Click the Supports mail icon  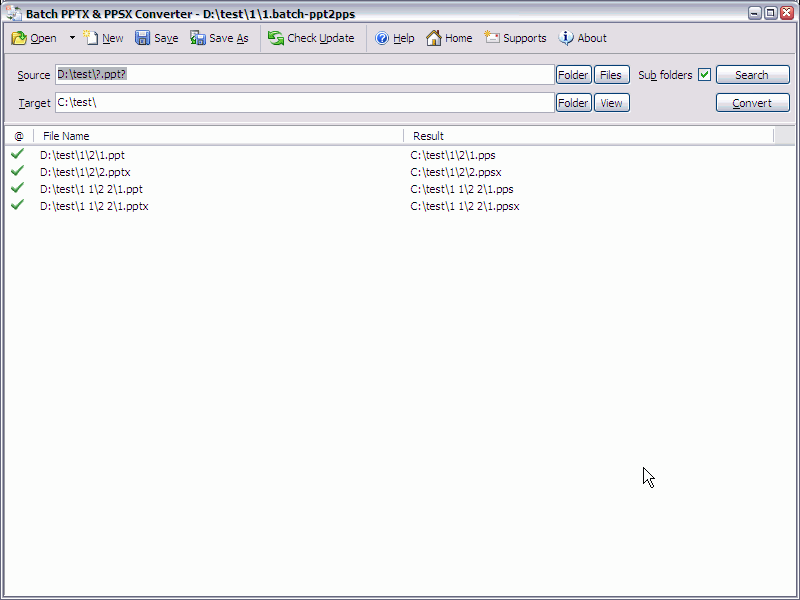492,37
